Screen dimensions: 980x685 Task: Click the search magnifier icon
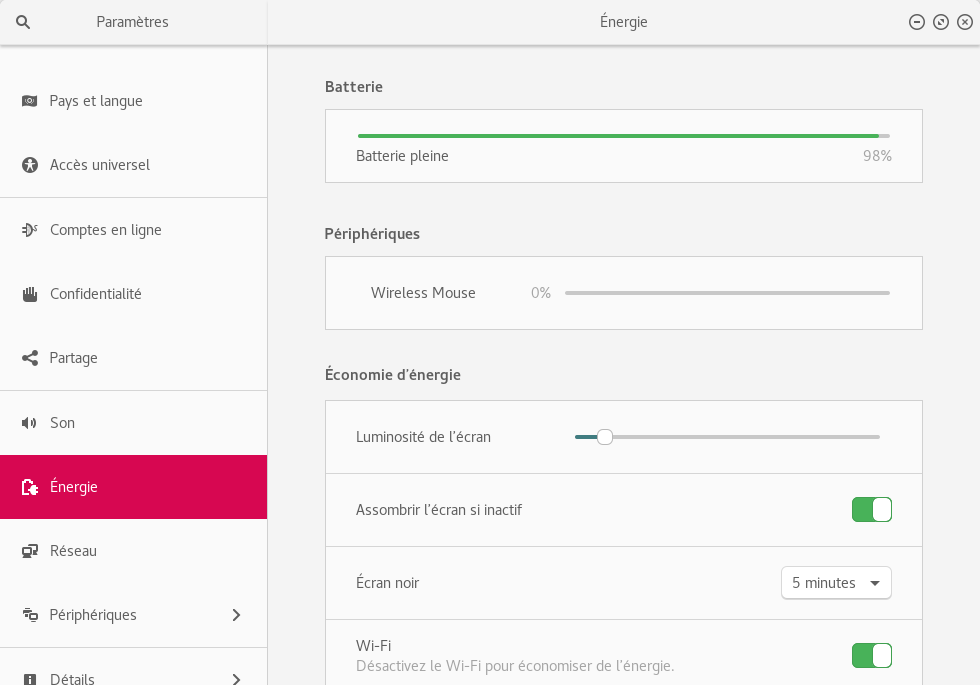[x=23, y=22]
